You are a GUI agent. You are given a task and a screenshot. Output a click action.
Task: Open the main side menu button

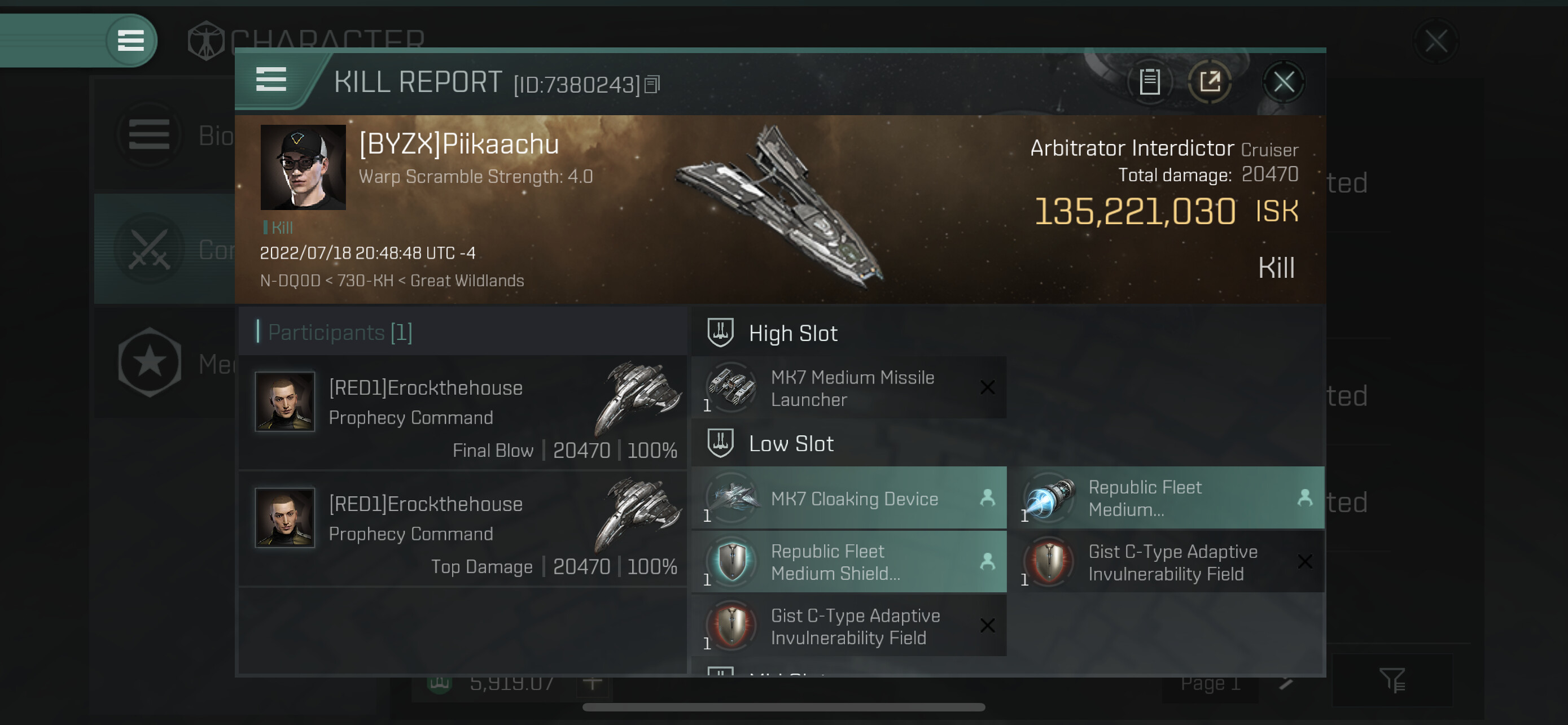click(x=130, y=41)
